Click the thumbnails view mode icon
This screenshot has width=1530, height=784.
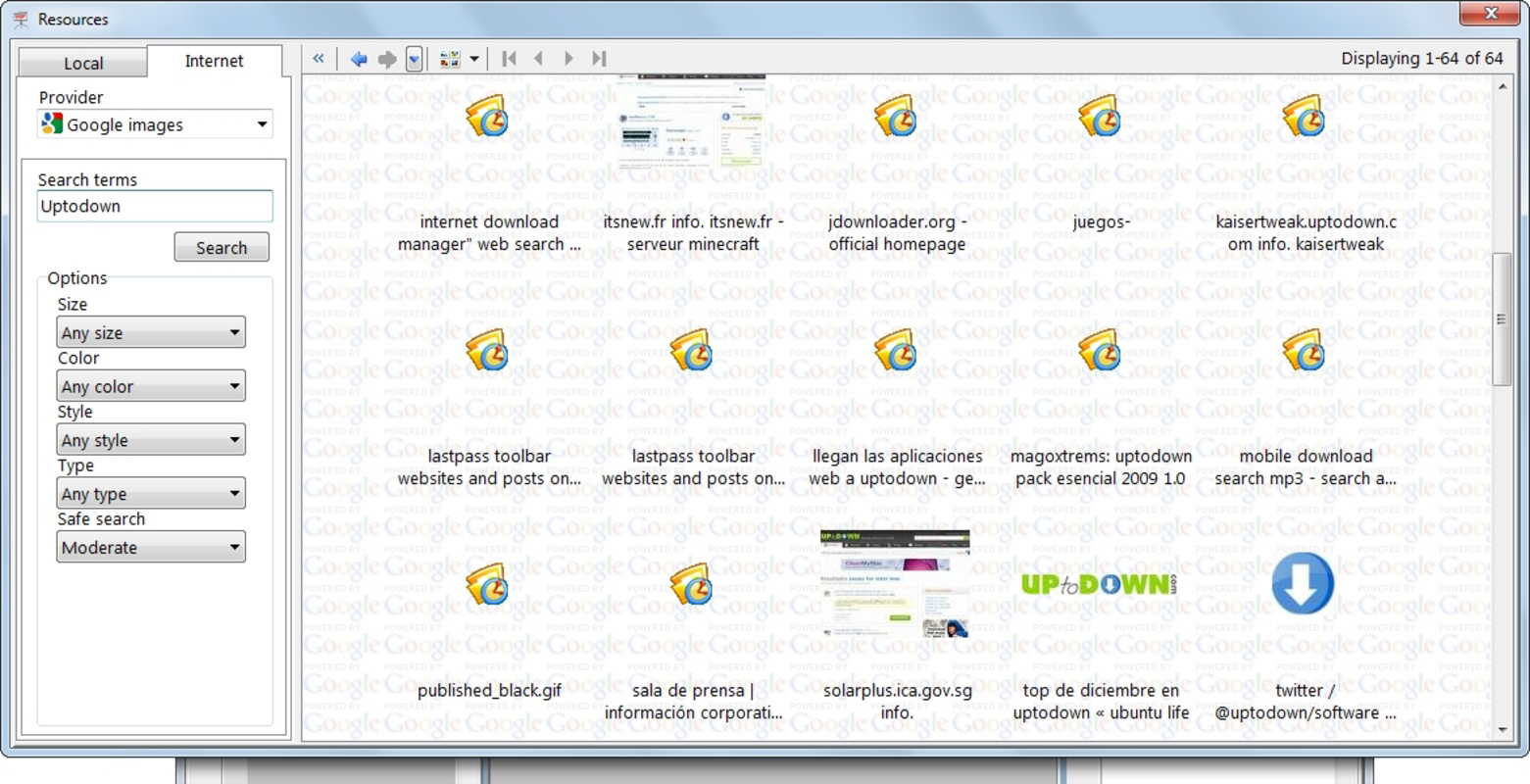point(450,59)
